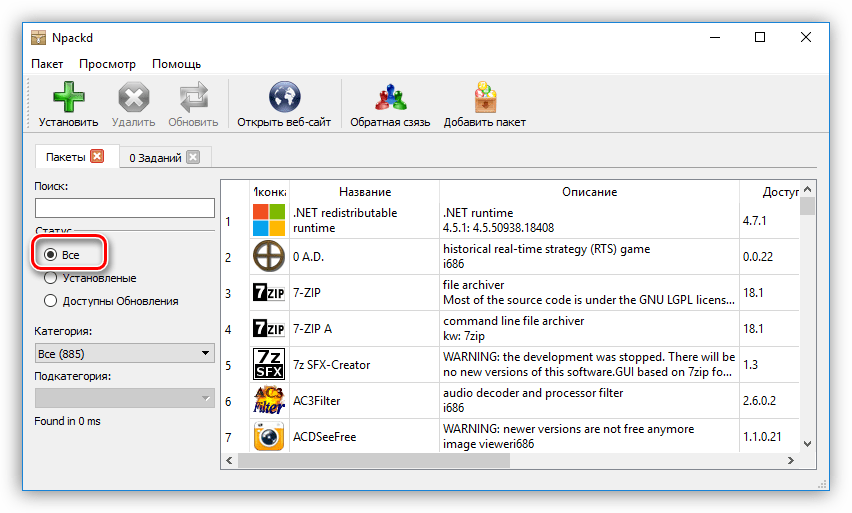852x513 pixels.
Task: Click the Добавить пакет icon
Action: 484,98
